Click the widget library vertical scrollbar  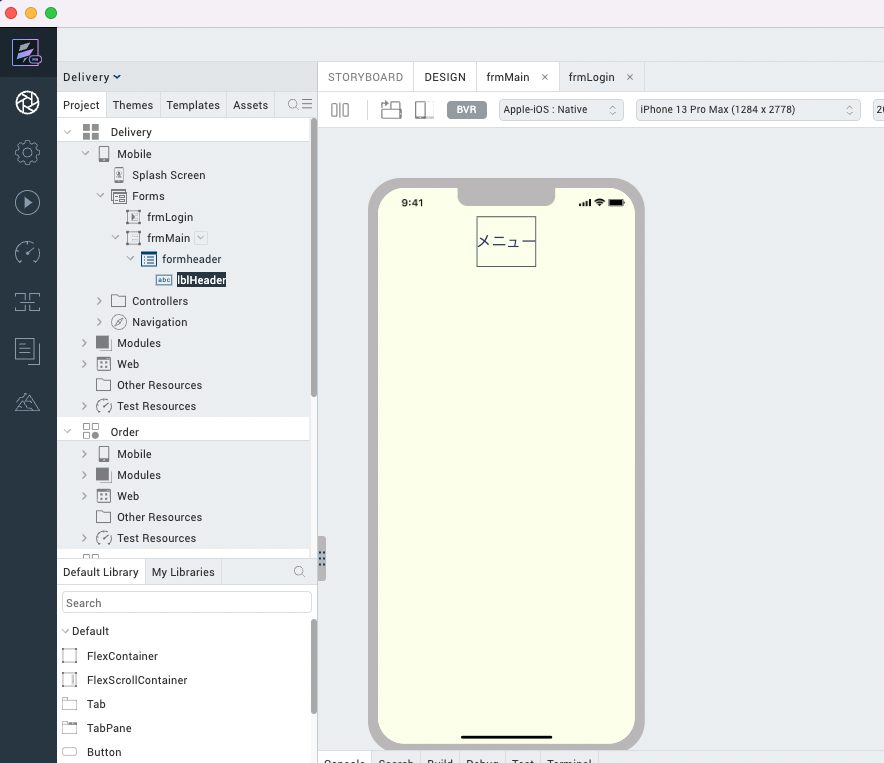[x=313, y=667]
